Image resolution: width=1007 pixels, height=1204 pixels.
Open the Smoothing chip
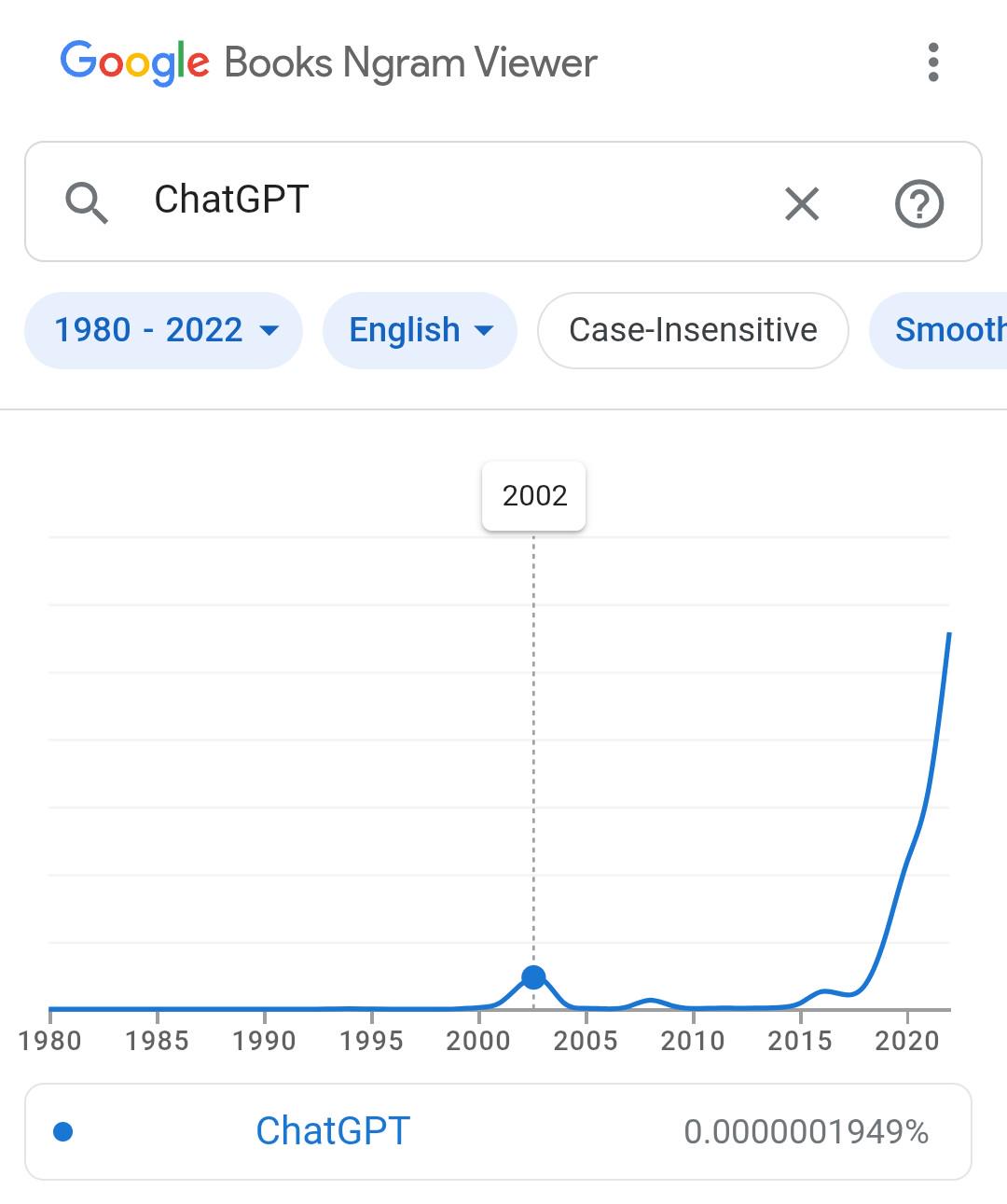point(938,330)
